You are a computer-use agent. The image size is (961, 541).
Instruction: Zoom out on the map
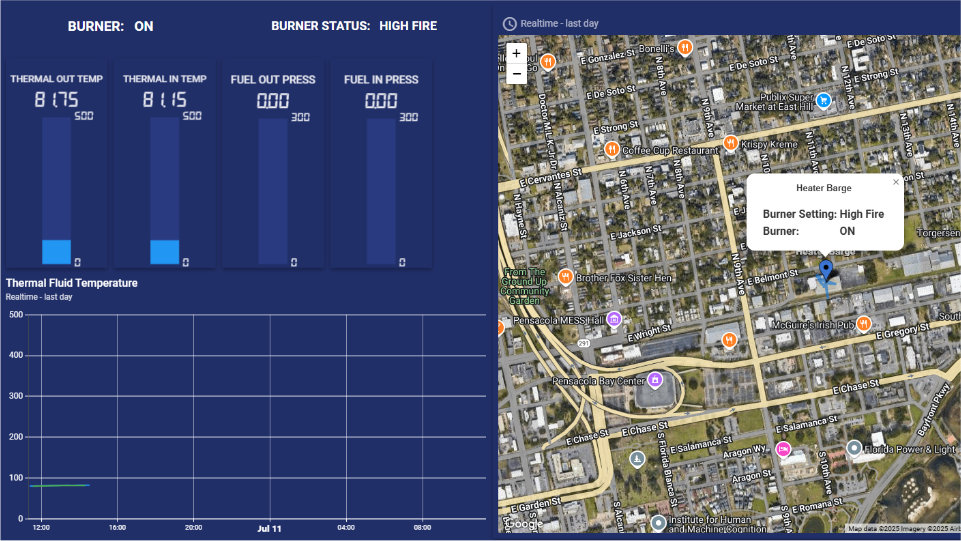tap(517, 74)
